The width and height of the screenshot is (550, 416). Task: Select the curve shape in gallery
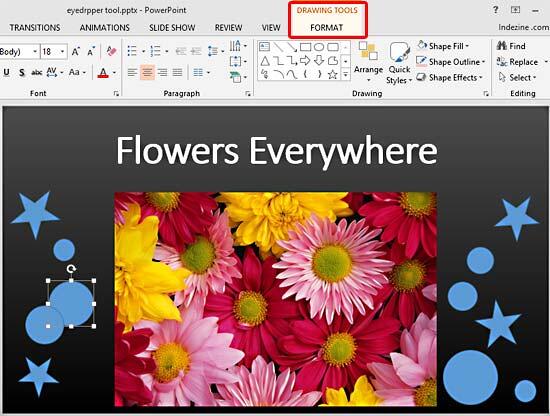pyautogui.click(x=292, y=74)
